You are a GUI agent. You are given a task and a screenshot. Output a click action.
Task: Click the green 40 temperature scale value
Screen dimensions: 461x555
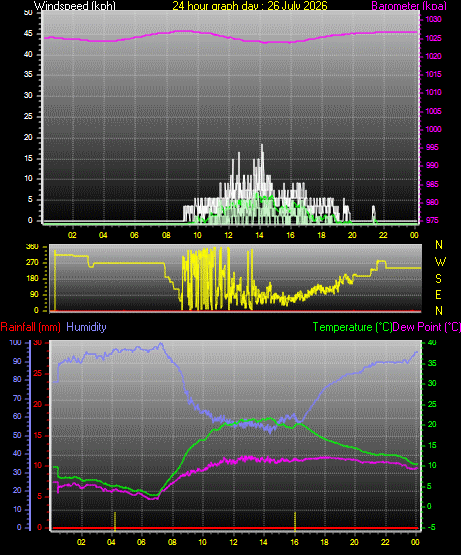432,343
